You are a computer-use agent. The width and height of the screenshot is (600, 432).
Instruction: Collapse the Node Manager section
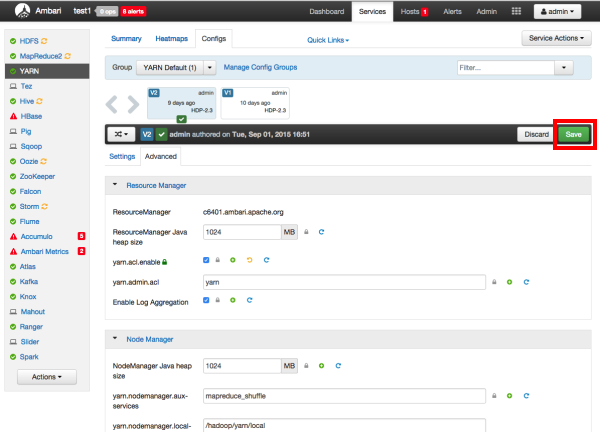115,338
